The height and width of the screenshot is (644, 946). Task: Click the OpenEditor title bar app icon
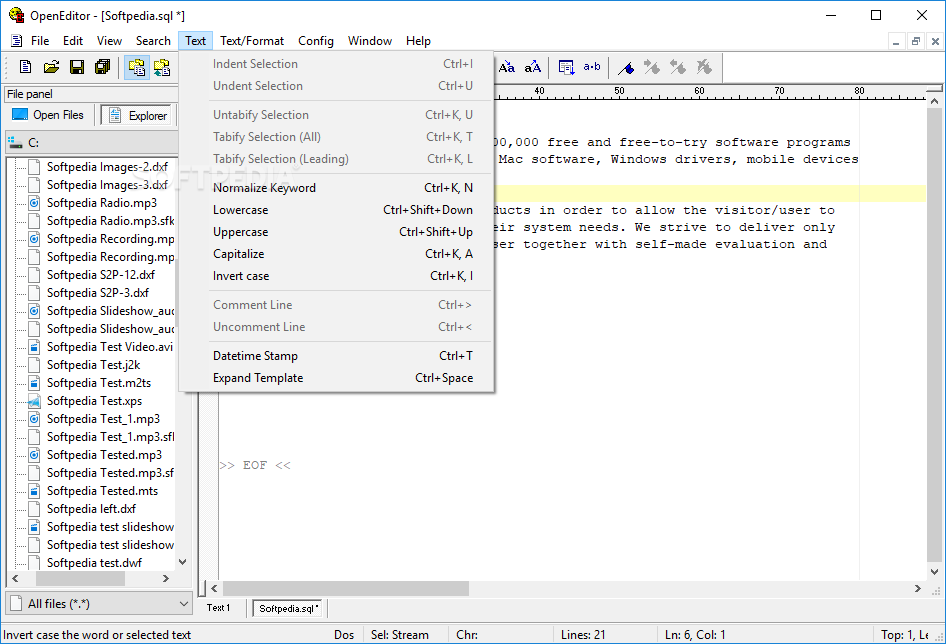point(16,15)
